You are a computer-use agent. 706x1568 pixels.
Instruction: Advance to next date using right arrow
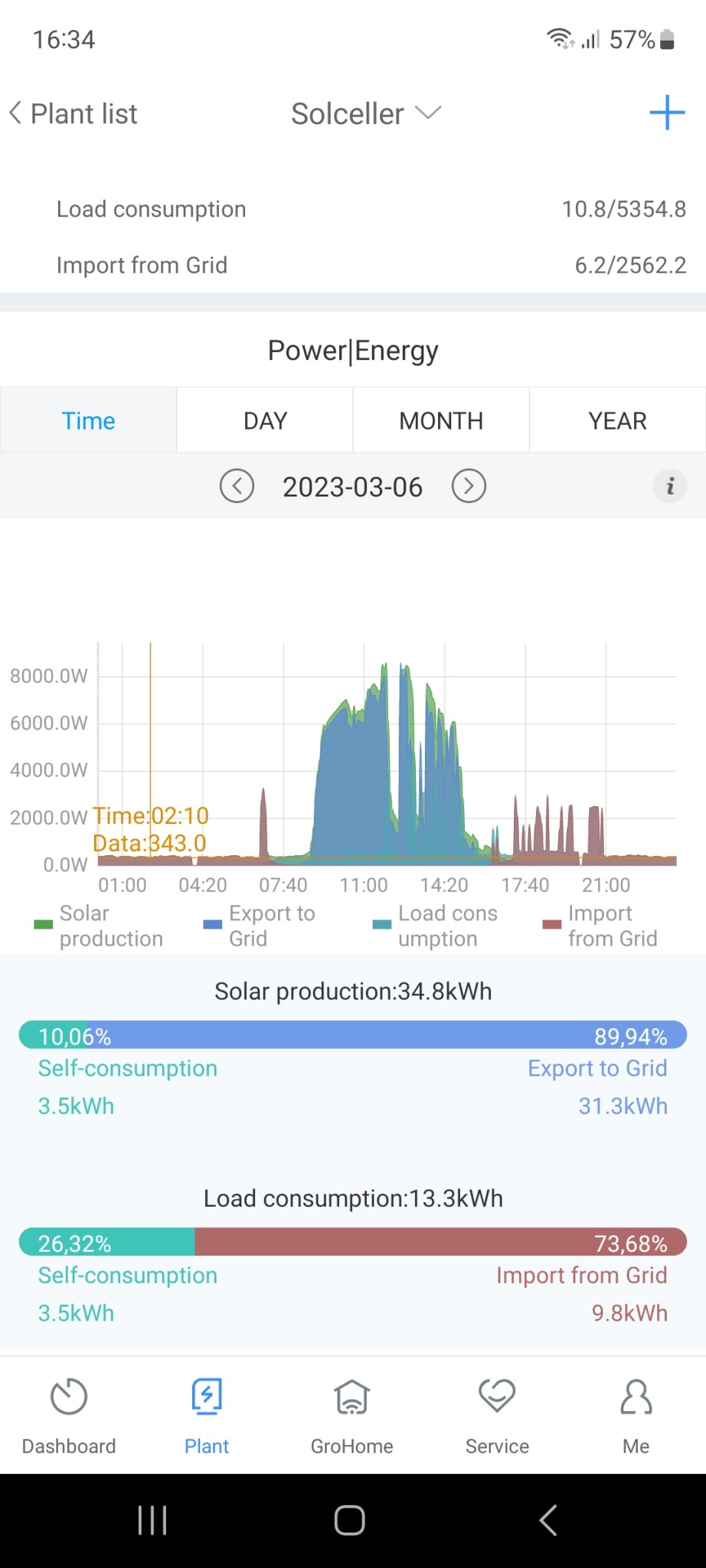coord(469,486)
